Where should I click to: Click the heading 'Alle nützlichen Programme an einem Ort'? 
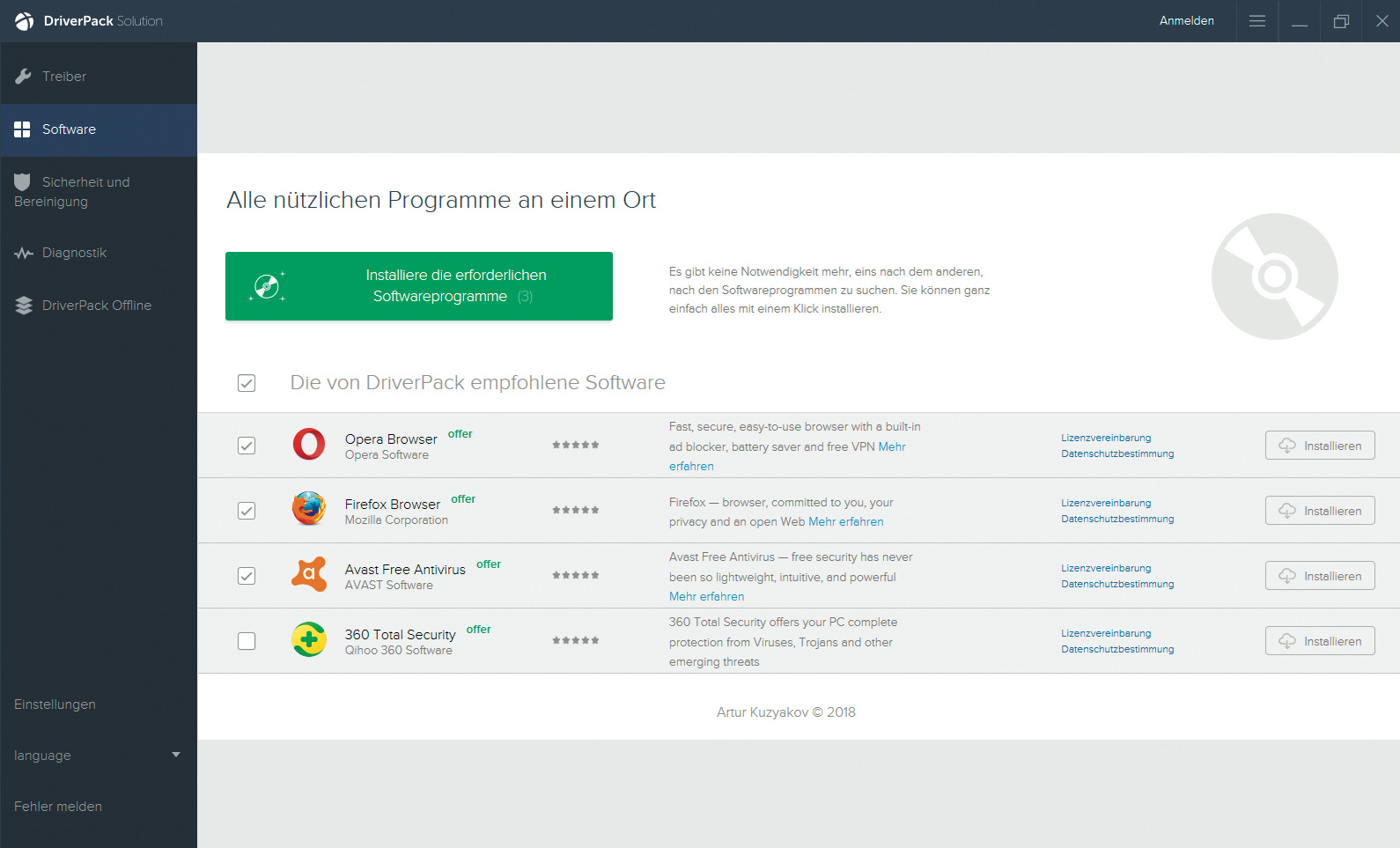point(441,201)
